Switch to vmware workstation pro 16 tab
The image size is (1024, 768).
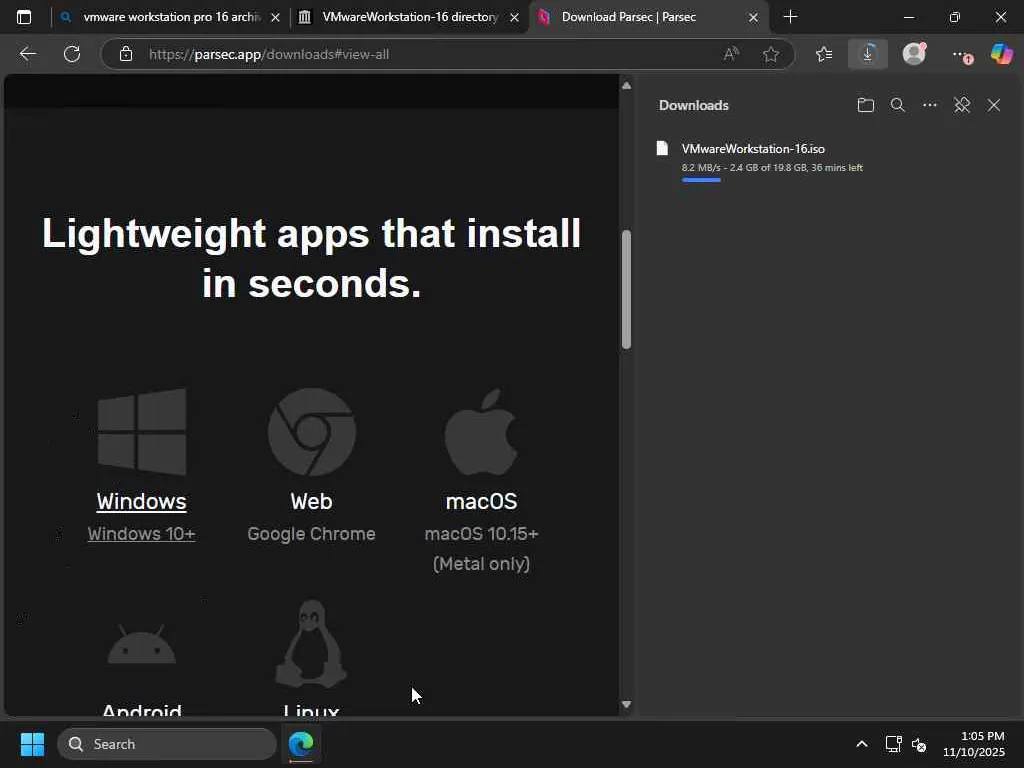point(170,17)
